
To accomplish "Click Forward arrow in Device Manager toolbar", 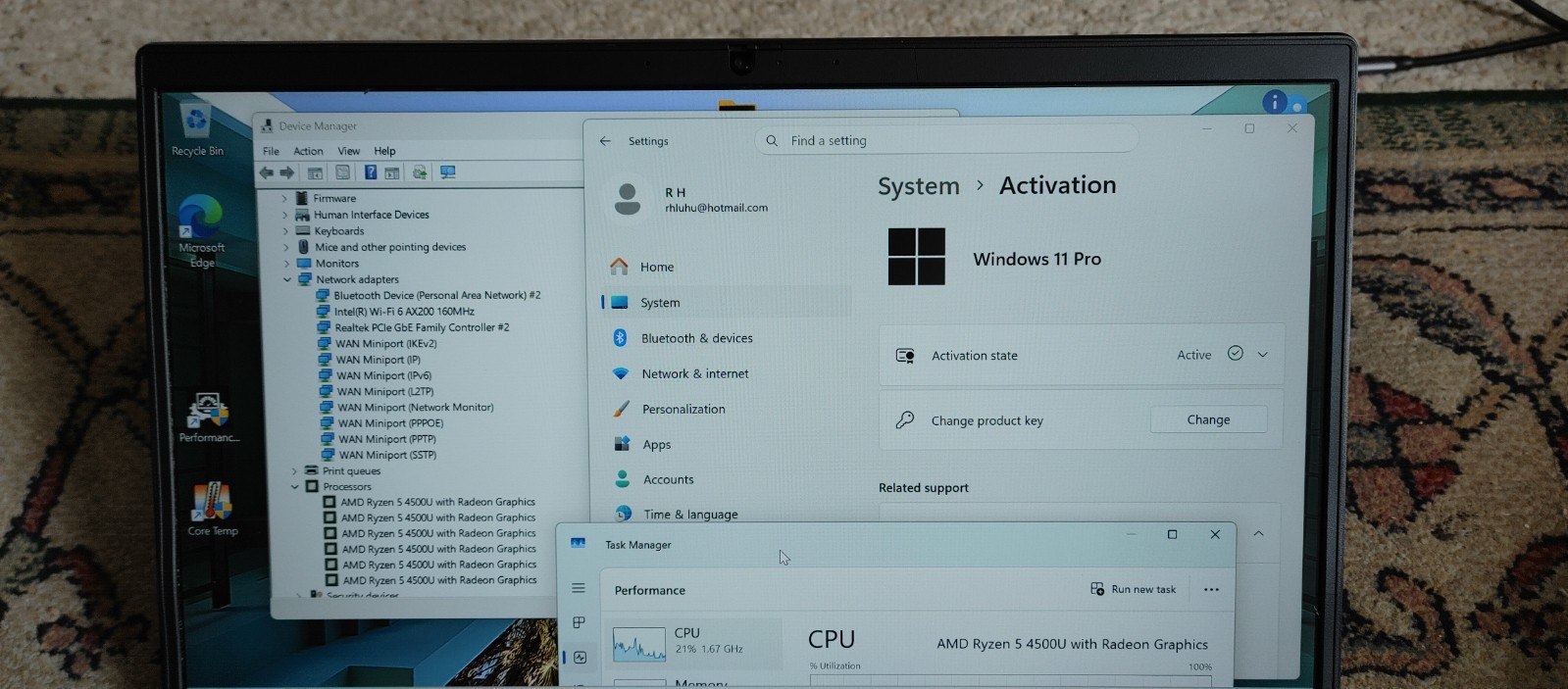I will click(287, 172).
